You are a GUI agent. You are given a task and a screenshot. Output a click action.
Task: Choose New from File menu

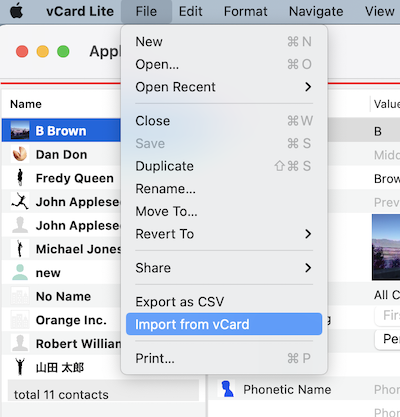[224, 42]
